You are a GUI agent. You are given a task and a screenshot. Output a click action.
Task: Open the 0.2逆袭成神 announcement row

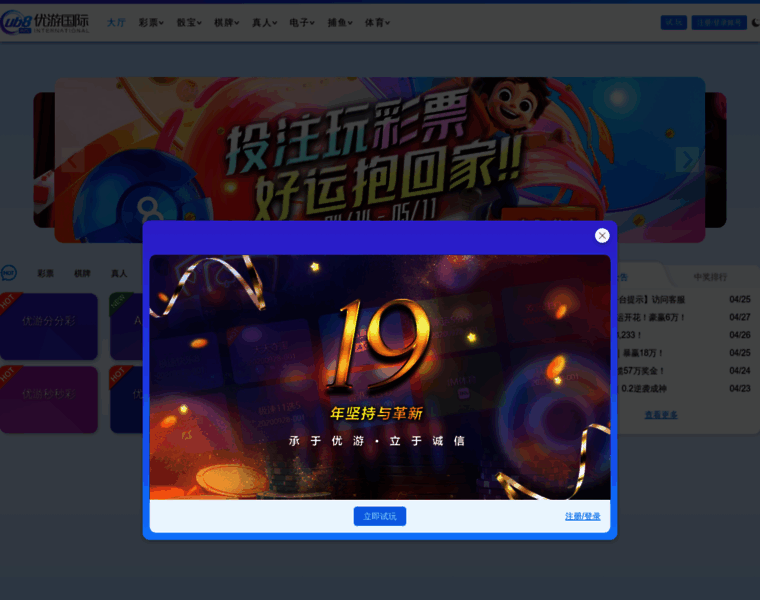(683, 389)
